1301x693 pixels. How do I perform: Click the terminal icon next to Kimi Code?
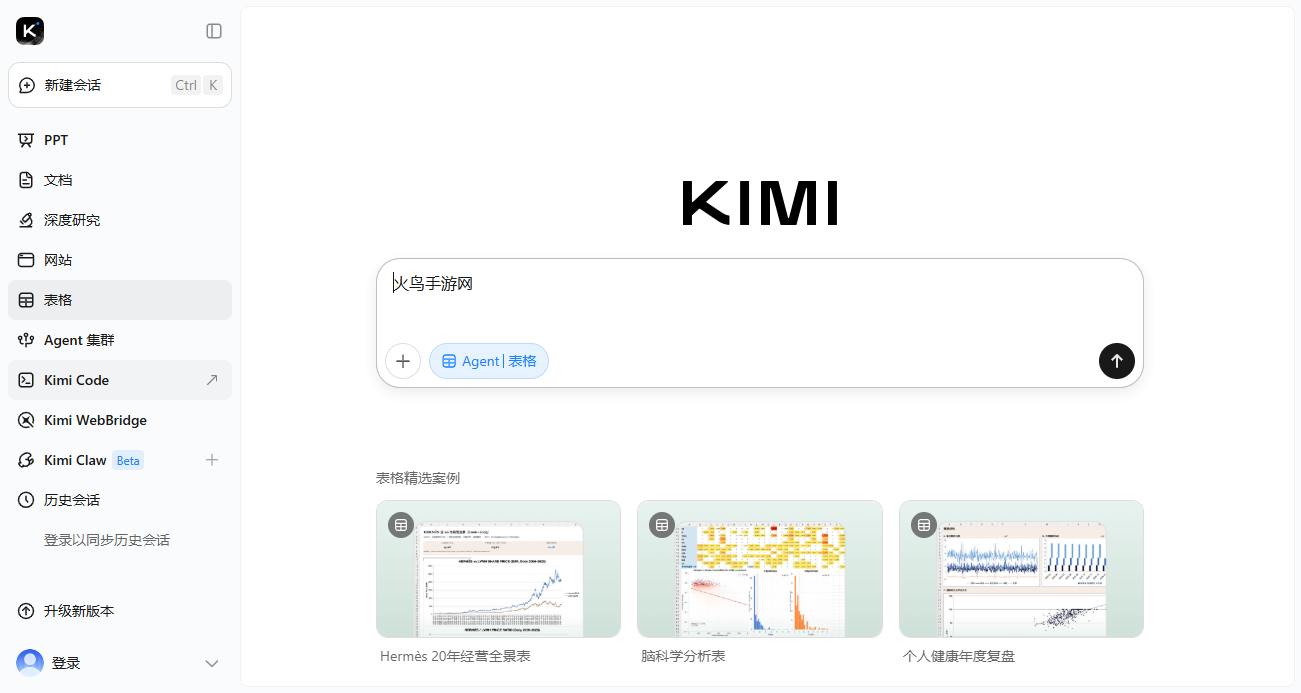click(x=26, y=380)
